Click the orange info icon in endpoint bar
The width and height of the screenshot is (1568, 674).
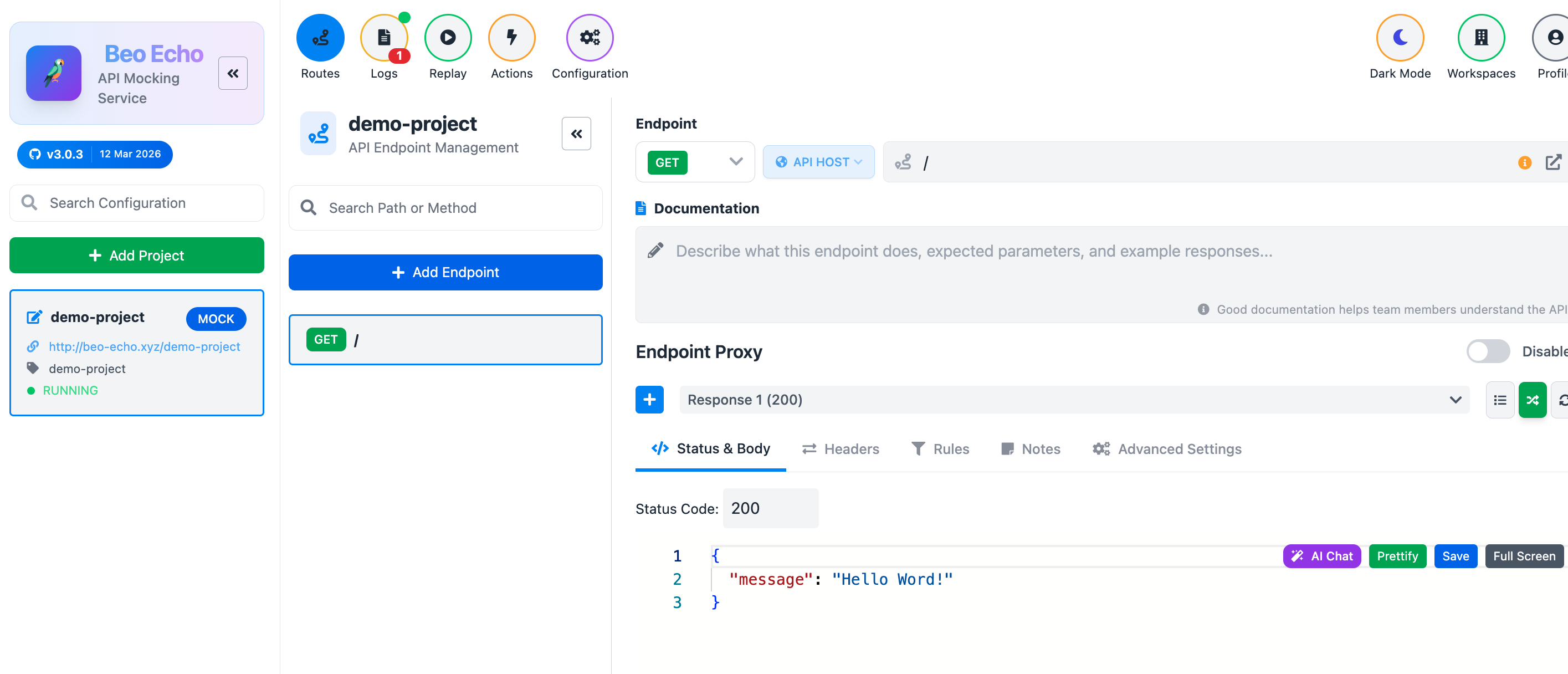point(1524,162)
